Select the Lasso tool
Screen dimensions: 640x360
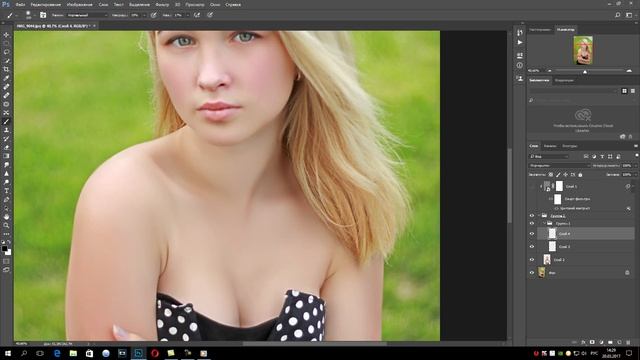pos(6,52)
